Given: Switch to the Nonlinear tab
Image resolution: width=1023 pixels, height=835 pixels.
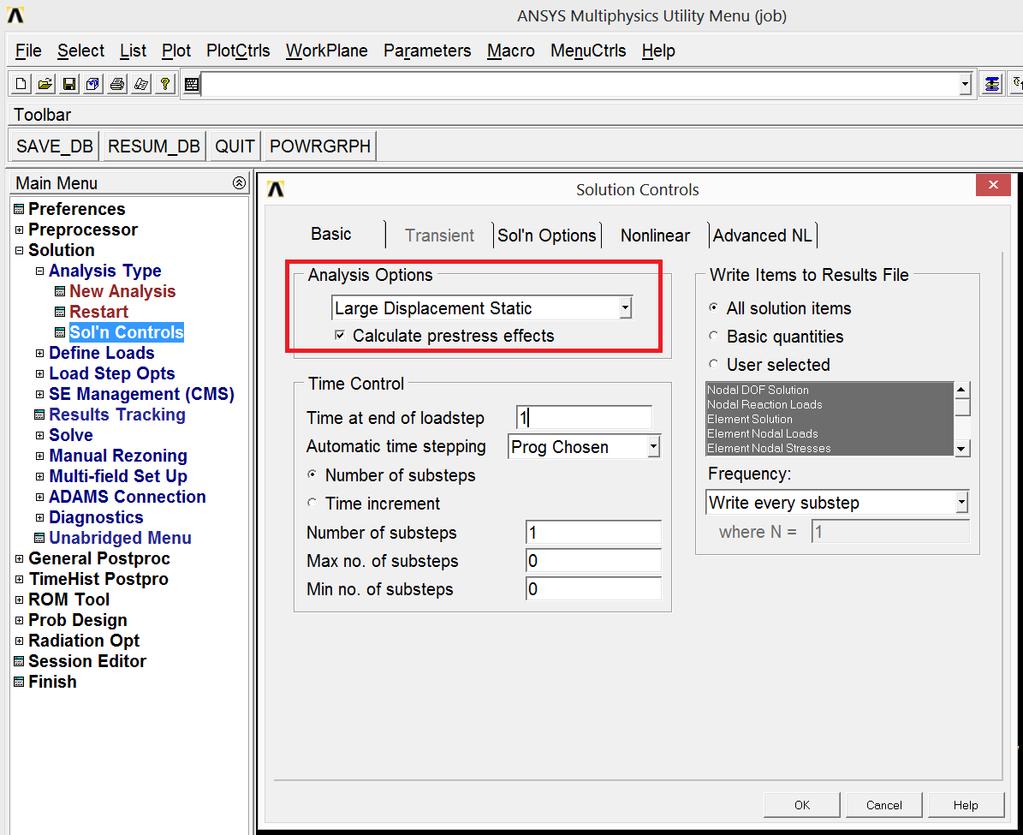Looking at the screenshot, I should [655, 235].
